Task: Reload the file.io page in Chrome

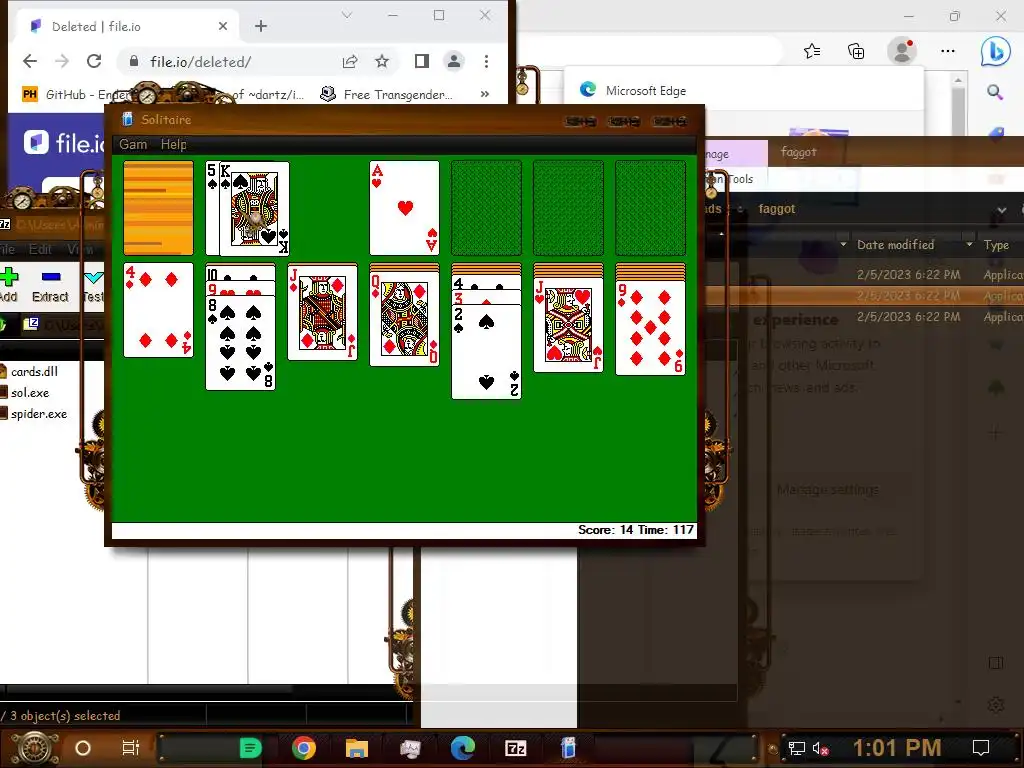Action: [x=94, y=61]
